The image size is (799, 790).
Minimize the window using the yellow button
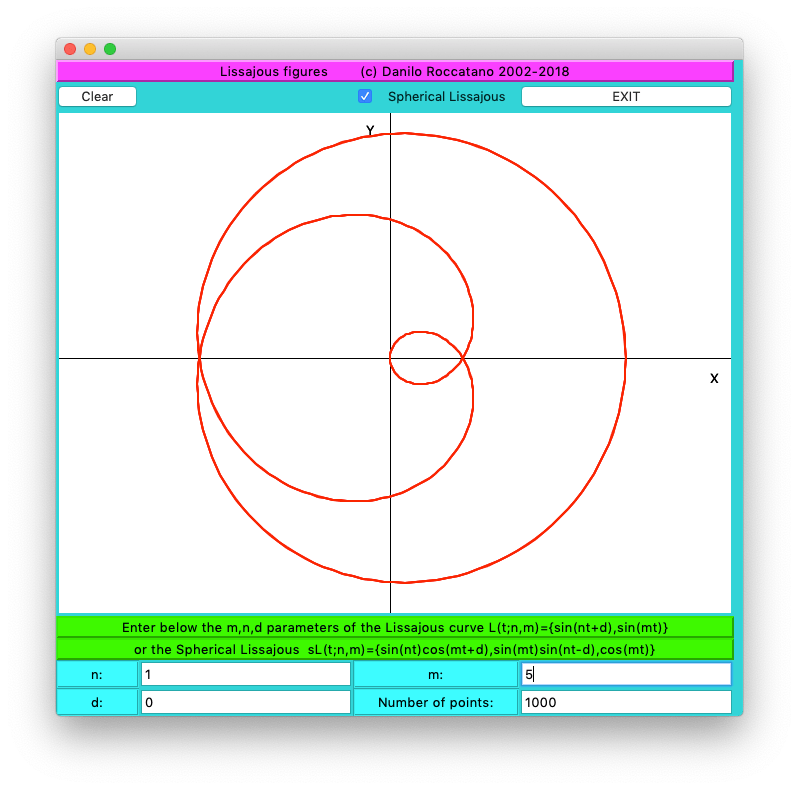(x=90, y=49)
